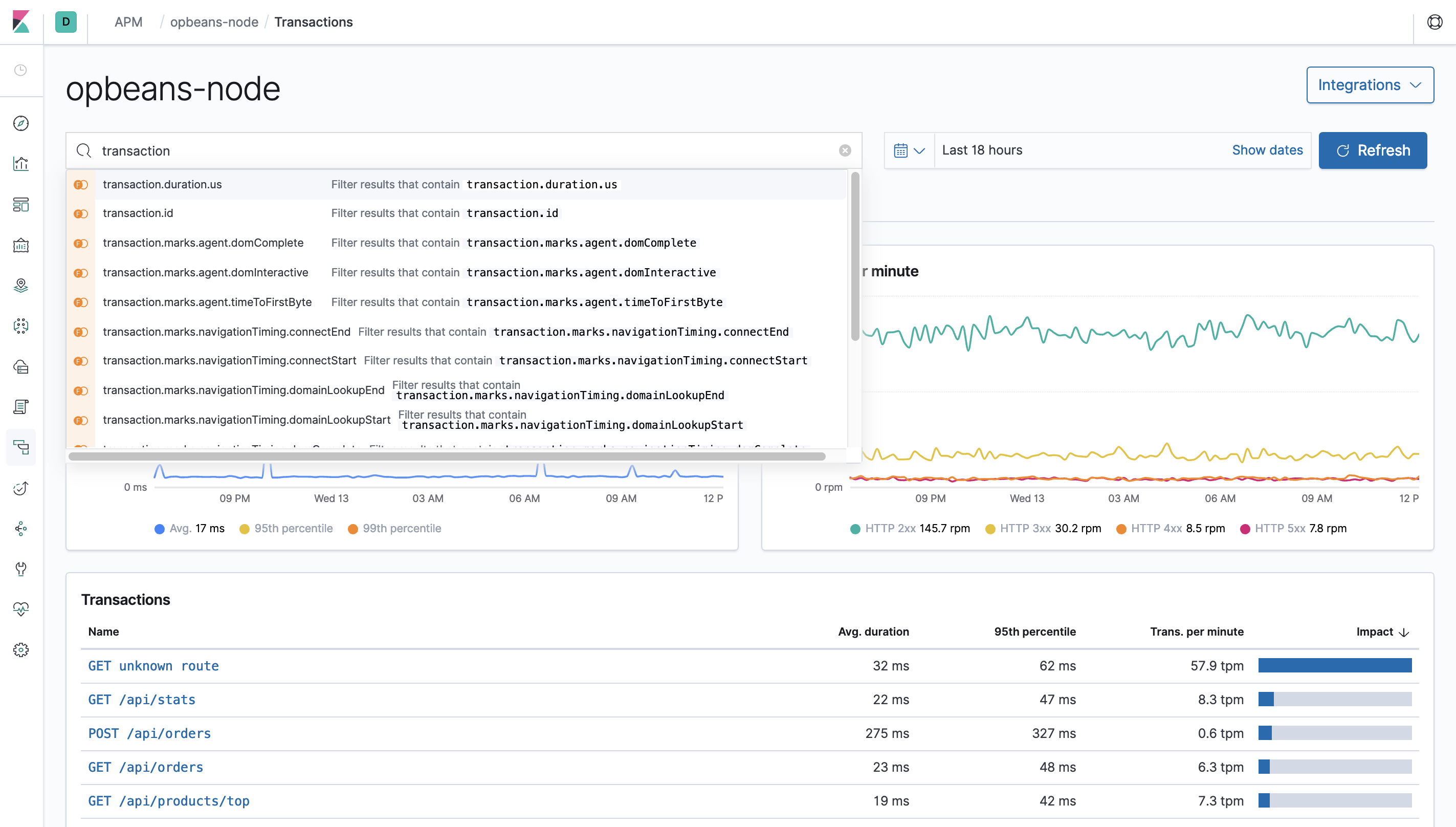
Task: Open the Maps icon in the sidebar
Action: (x=21, y=286)
